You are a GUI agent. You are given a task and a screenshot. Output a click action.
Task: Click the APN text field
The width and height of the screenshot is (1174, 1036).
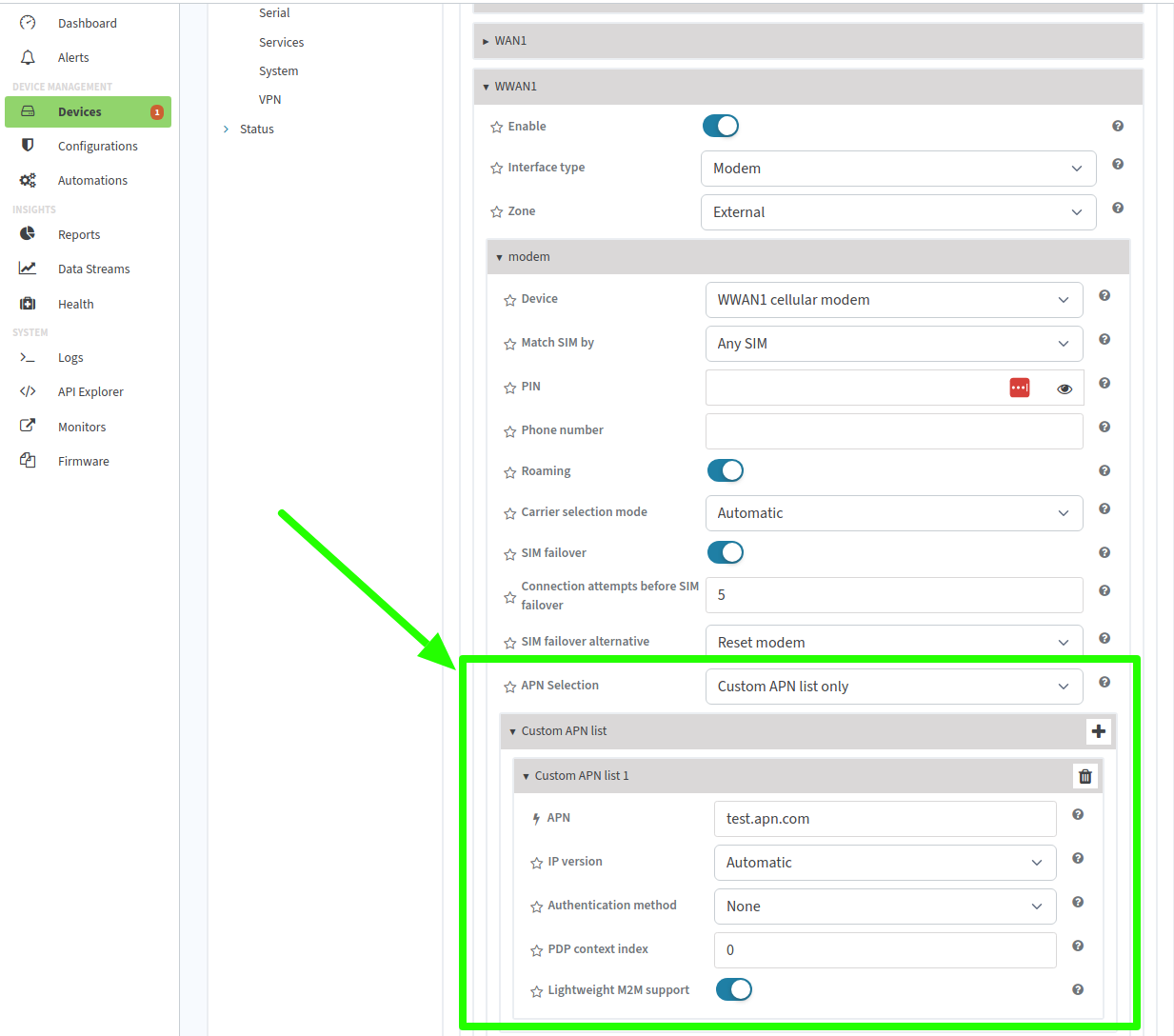pyautogui.click(x=885, y=819)
